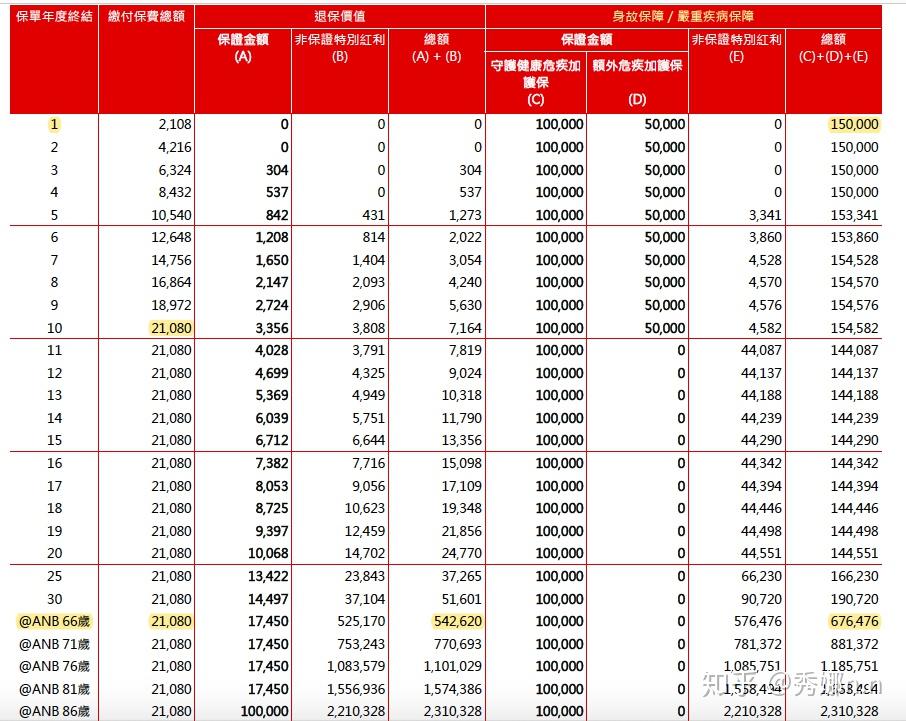Image resolution: width=906 pixels, height=721 pixels.
Task: Click the total 881,372
Action: click(x=854, y=644)
